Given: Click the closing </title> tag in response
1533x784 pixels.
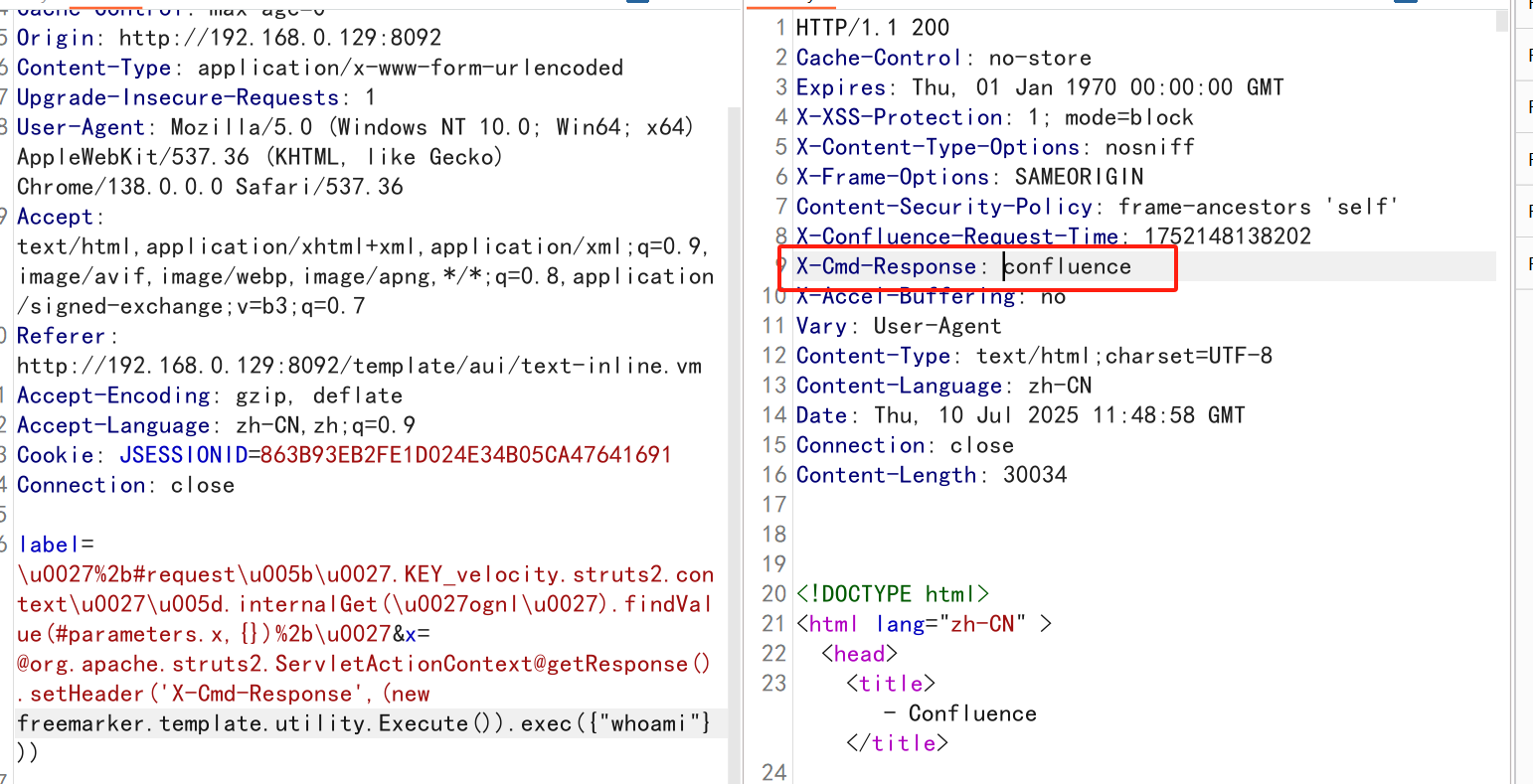Looking at the screenshot, I should pos(898,743).
